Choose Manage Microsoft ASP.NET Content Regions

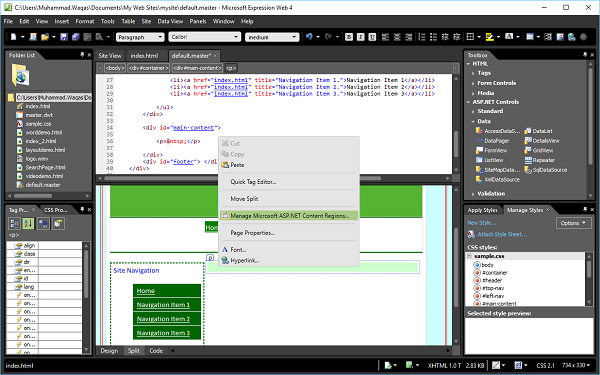click(289, 216)
